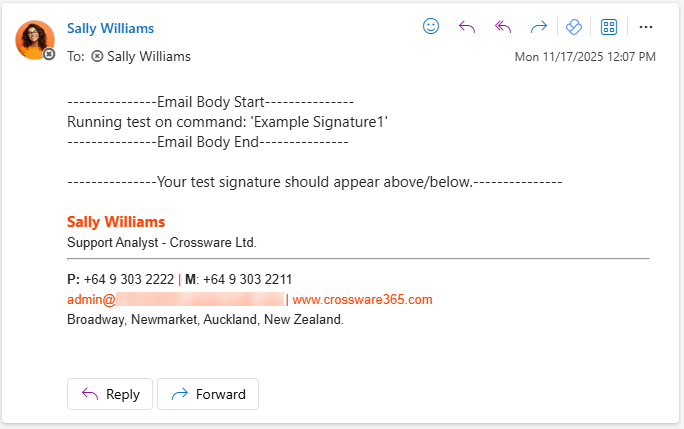The width and height of the screenshot is (684, 429).
Task: Click Sally Williams' profile avatar photo
Action: [34, 39]
